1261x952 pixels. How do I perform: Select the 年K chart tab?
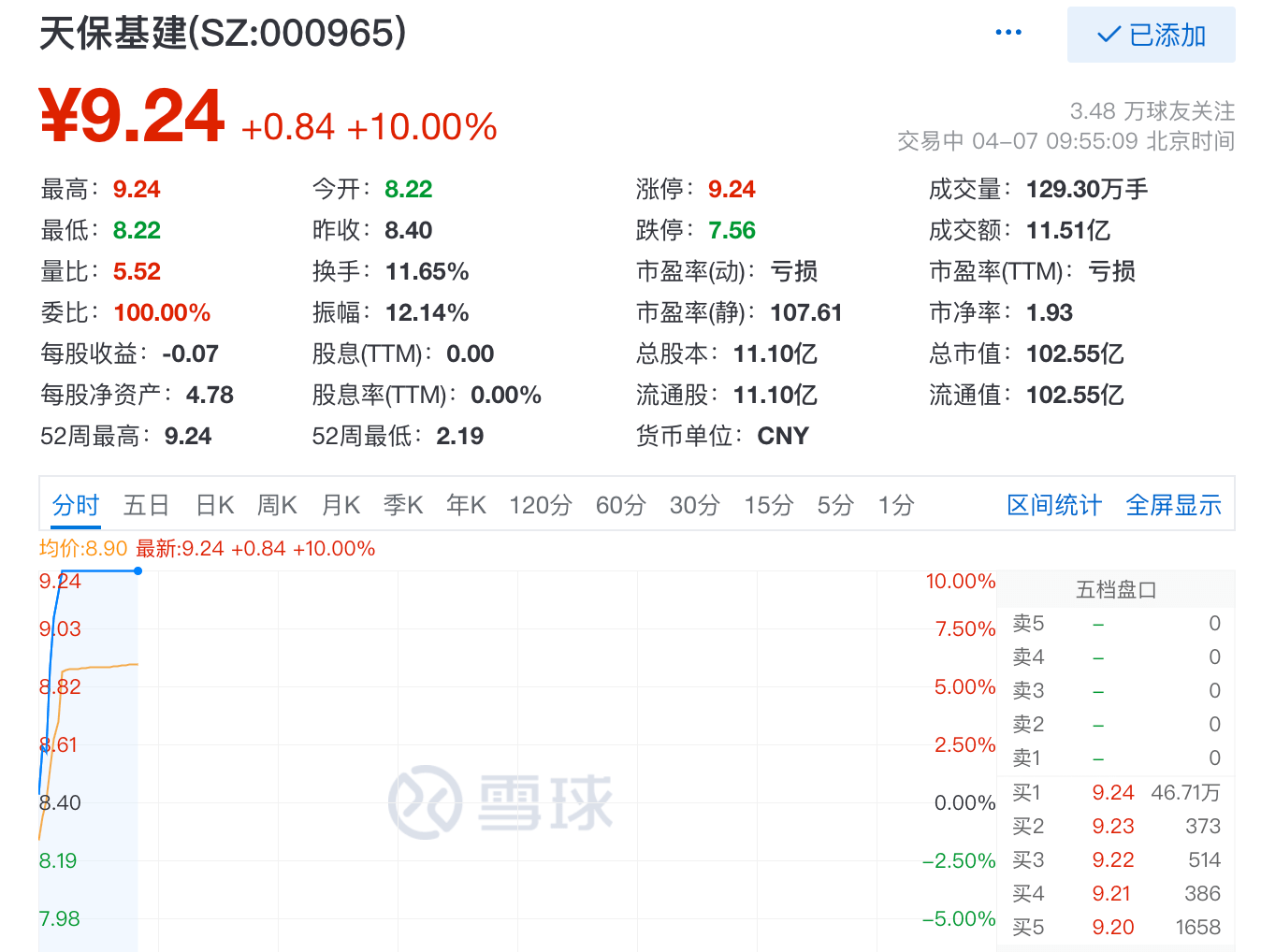(466, 505)
